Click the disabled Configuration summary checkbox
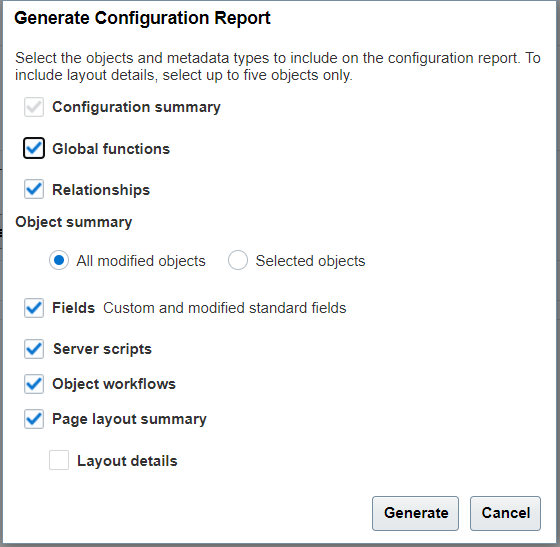The image size is (560, 547). (34, 107)
